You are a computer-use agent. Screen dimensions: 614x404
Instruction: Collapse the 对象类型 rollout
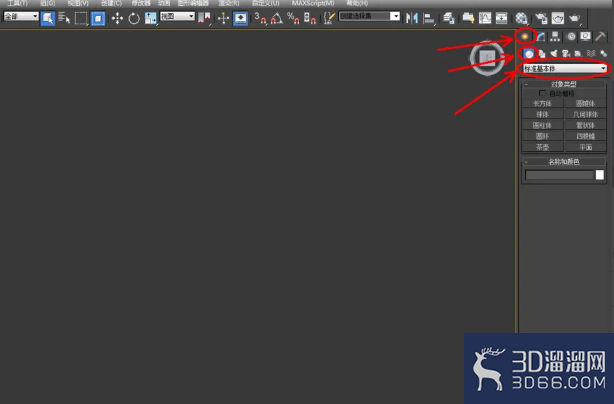[x=564, y=84]
